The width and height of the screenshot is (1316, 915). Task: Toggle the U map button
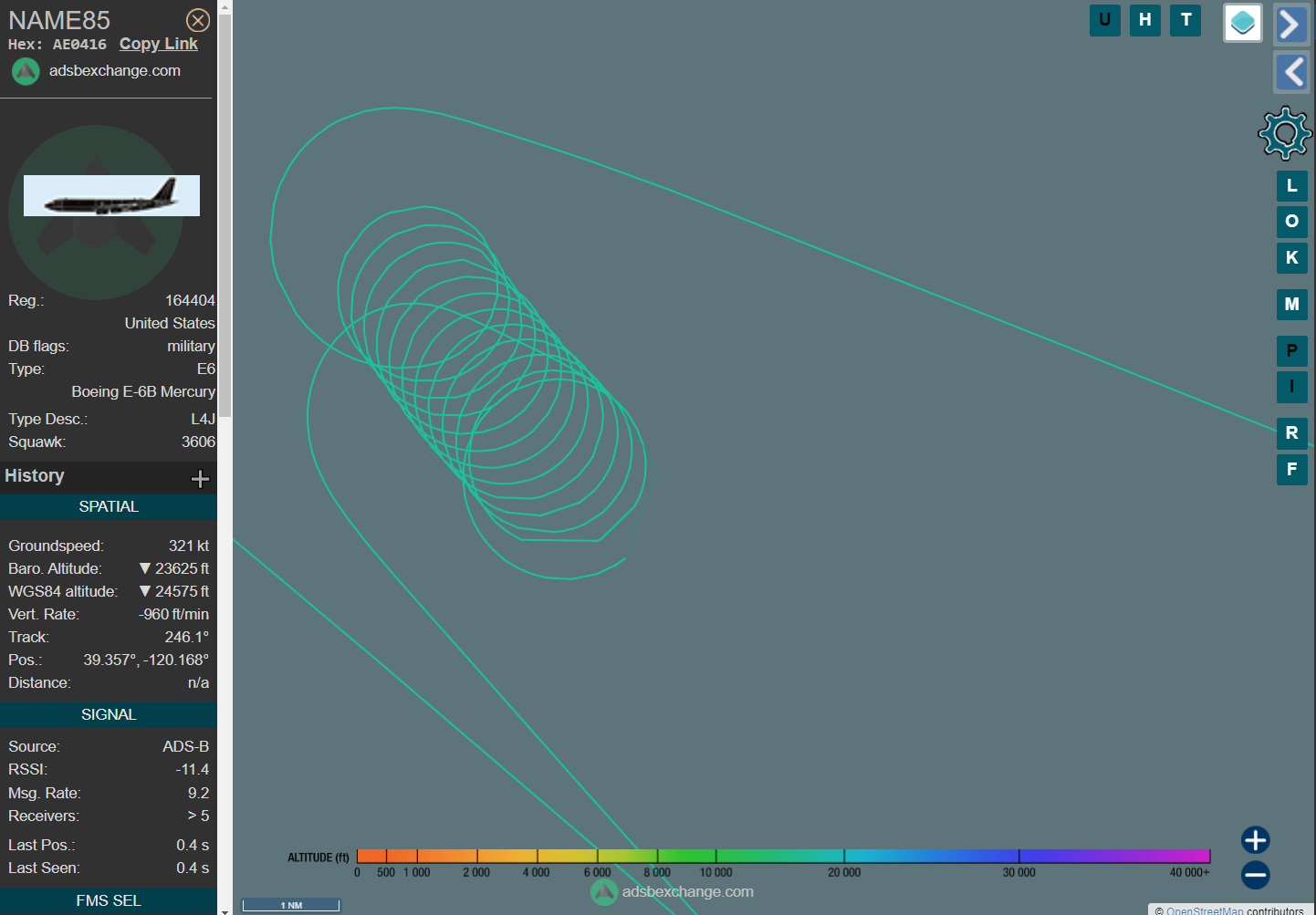1105,20
